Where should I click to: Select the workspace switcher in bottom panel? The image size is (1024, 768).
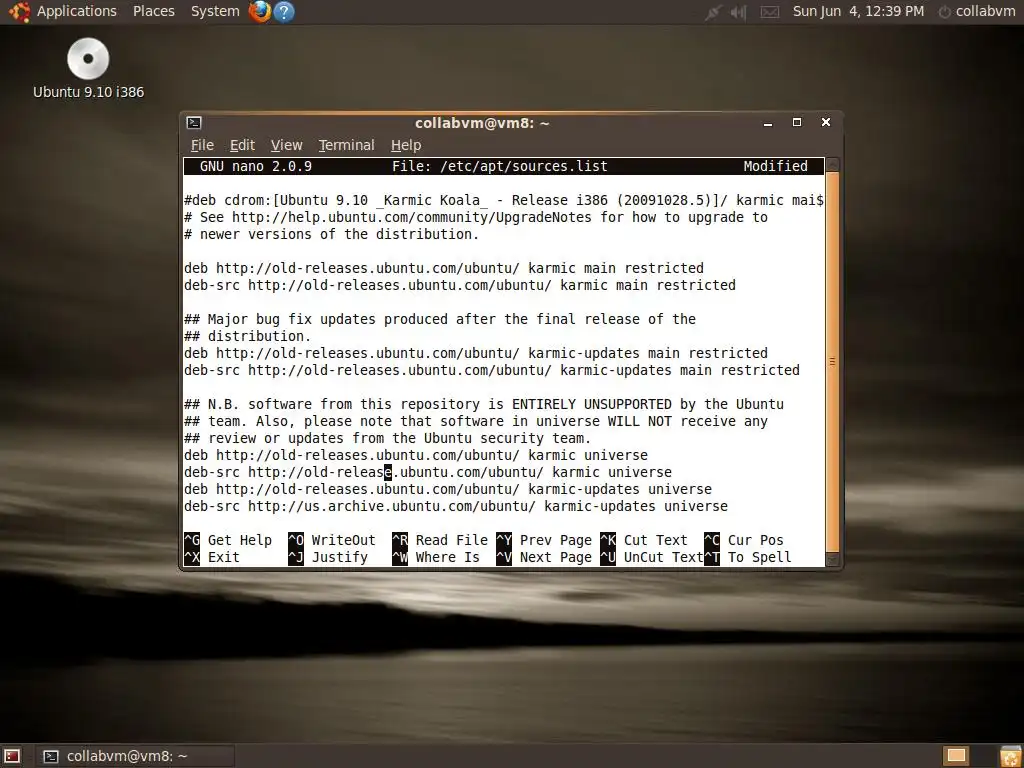pyautogui.click(x=957, y=756)
